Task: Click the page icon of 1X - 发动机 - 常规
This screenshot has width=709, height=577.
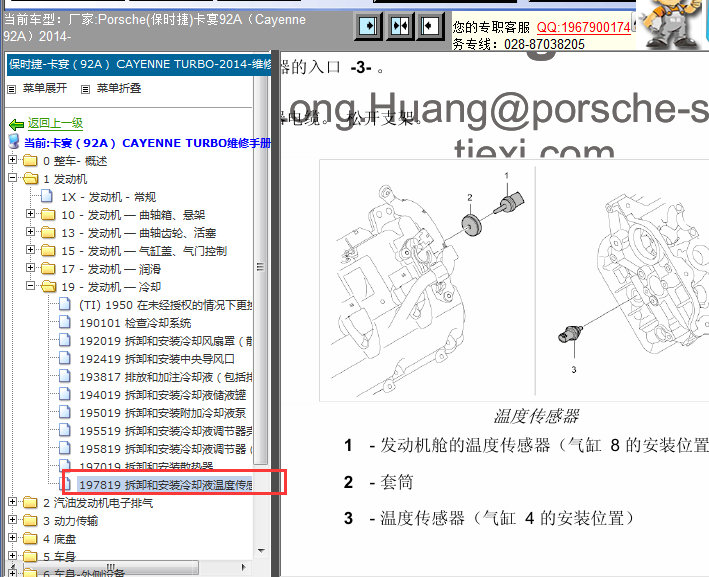Action: 47,196
